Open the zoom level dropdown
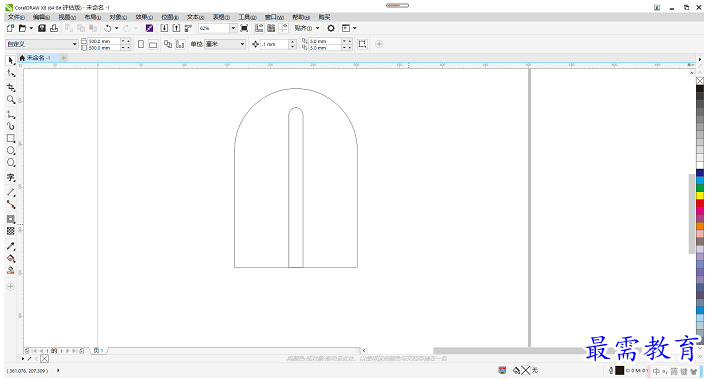This screenshot has height=380, width=707. coord(233,28)
